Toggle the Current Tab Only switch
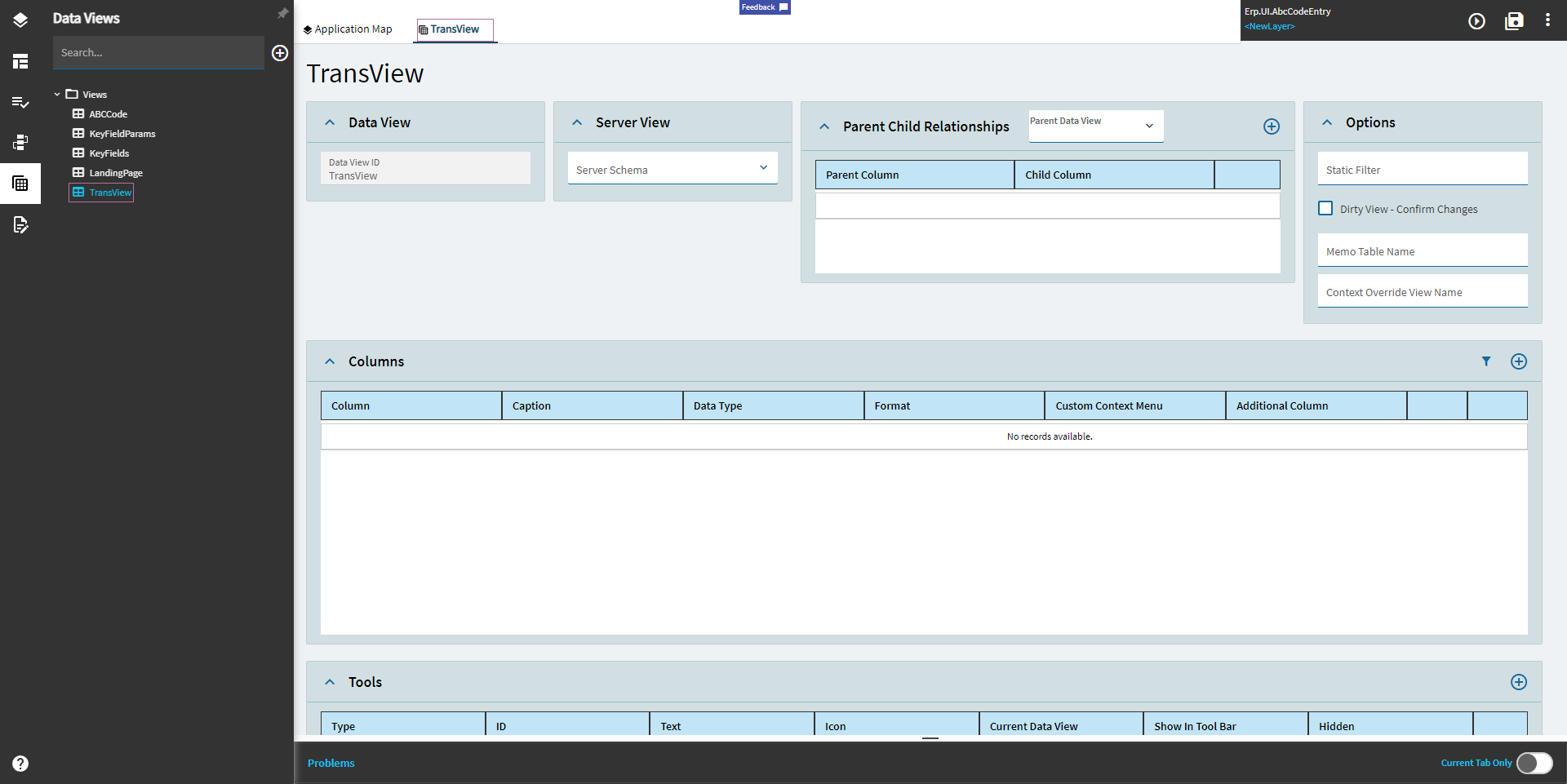The width and height of the screenshot is (1567, 784). tap(1534, 763)
